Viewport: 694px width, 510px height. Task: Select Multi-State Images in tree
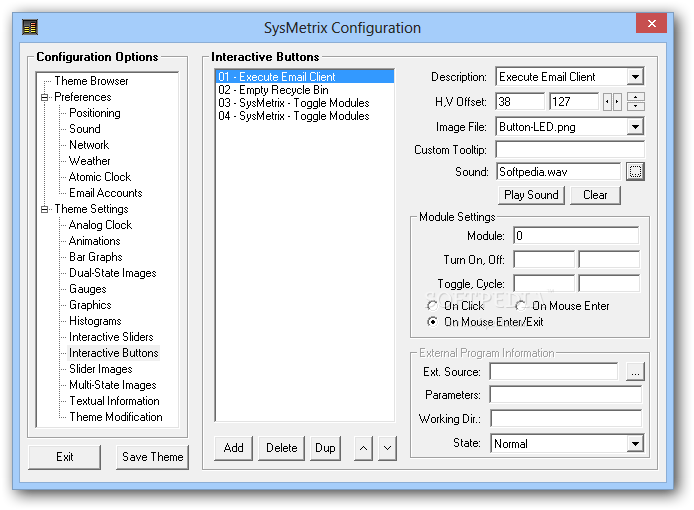113,385
